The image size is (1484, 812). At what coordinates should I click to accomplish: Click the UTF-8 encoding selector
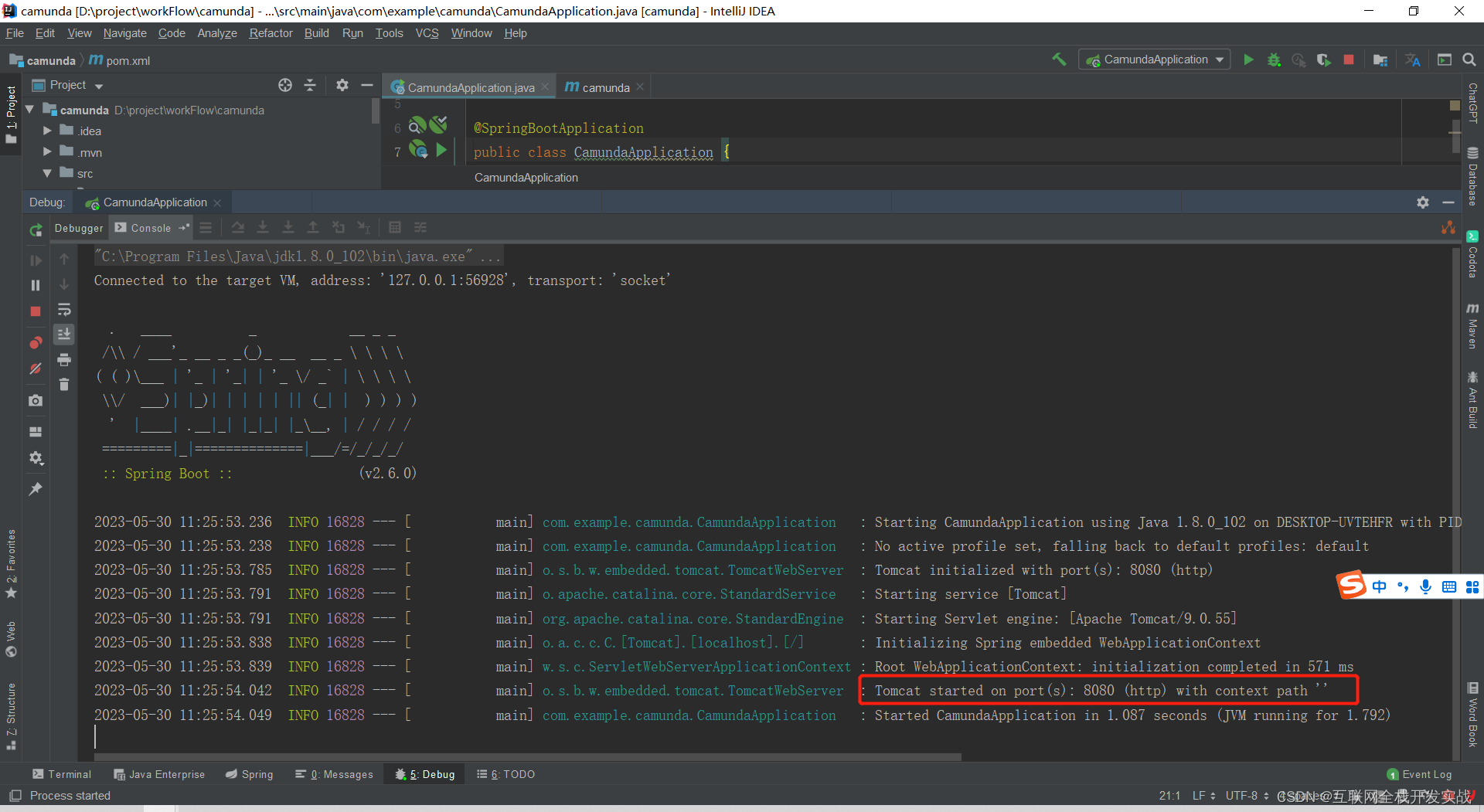coord(1247,796)
